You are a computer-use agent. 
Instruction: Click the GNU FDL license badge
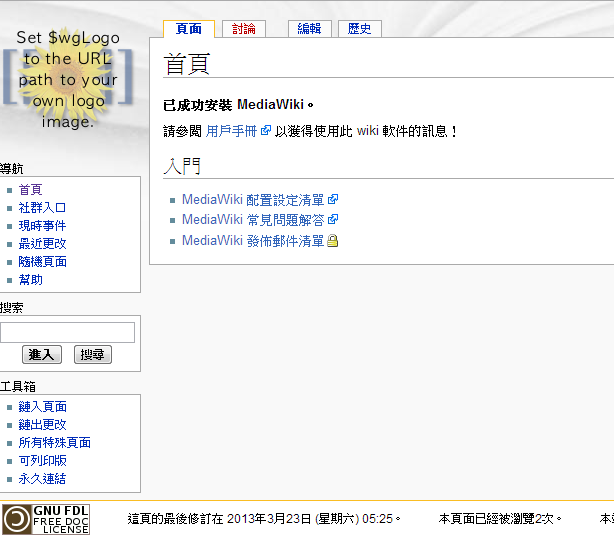point(46,519)
